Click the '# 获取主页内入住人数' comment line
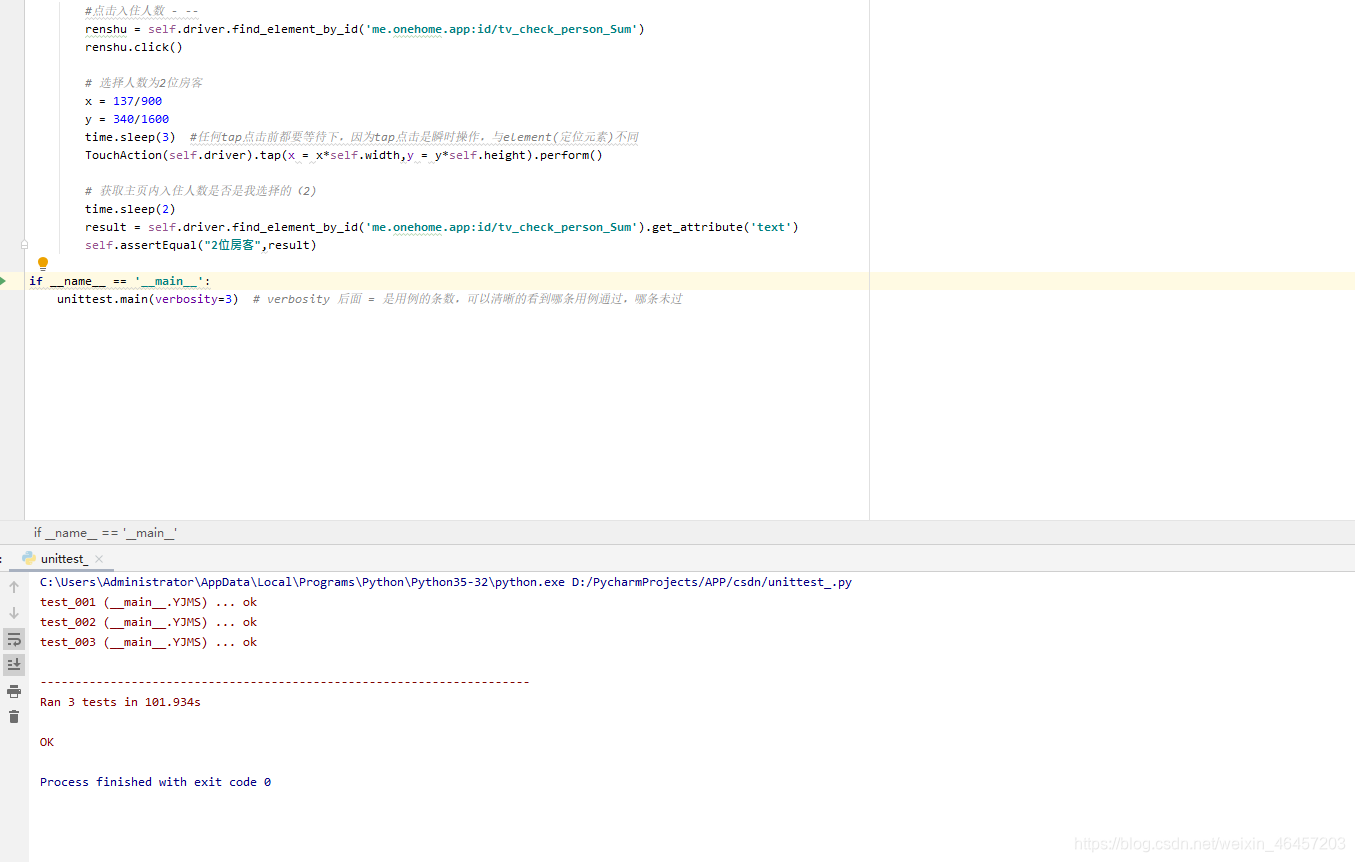The height and width of the screenshot is (862, 1355). click(200, 191)
